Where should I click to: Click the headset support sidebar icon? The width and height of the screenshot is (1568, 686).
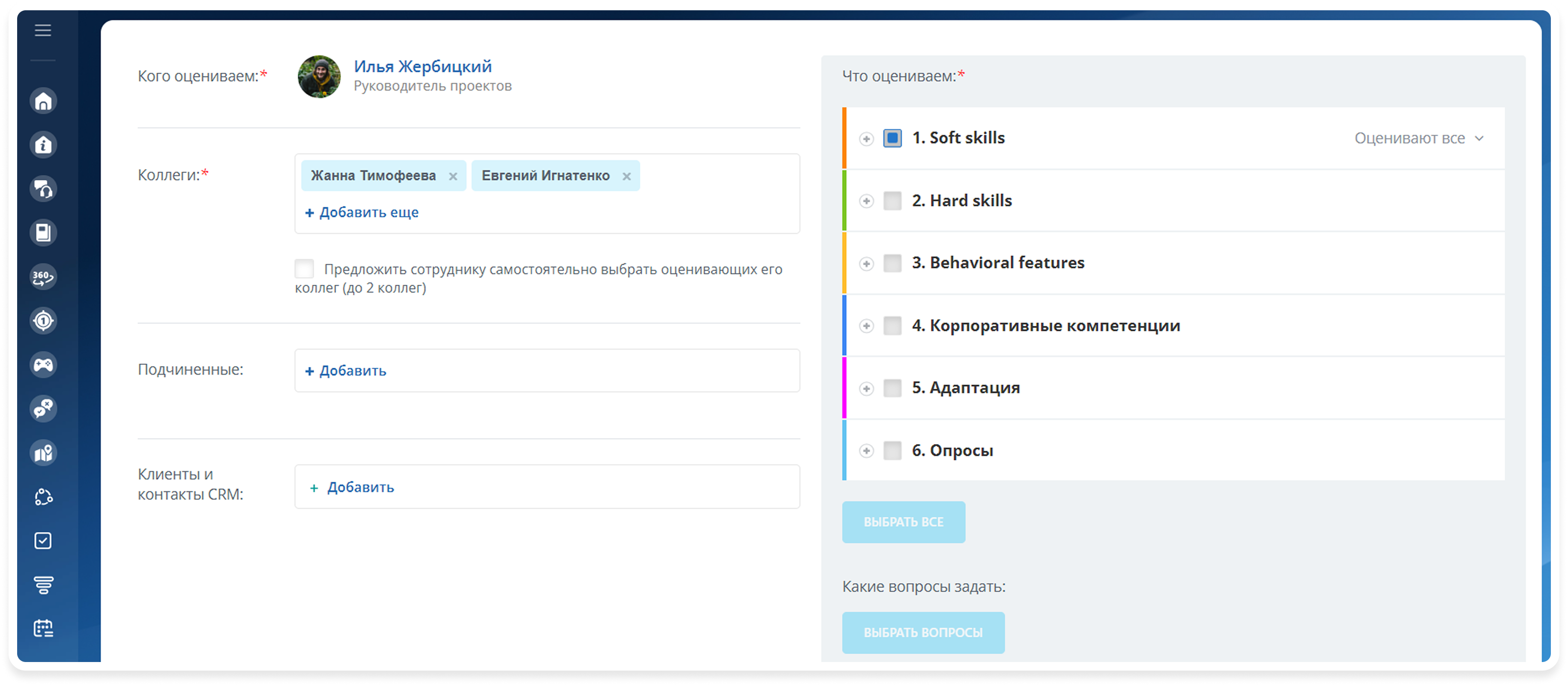pyautogui.click(x=43, y=189)
